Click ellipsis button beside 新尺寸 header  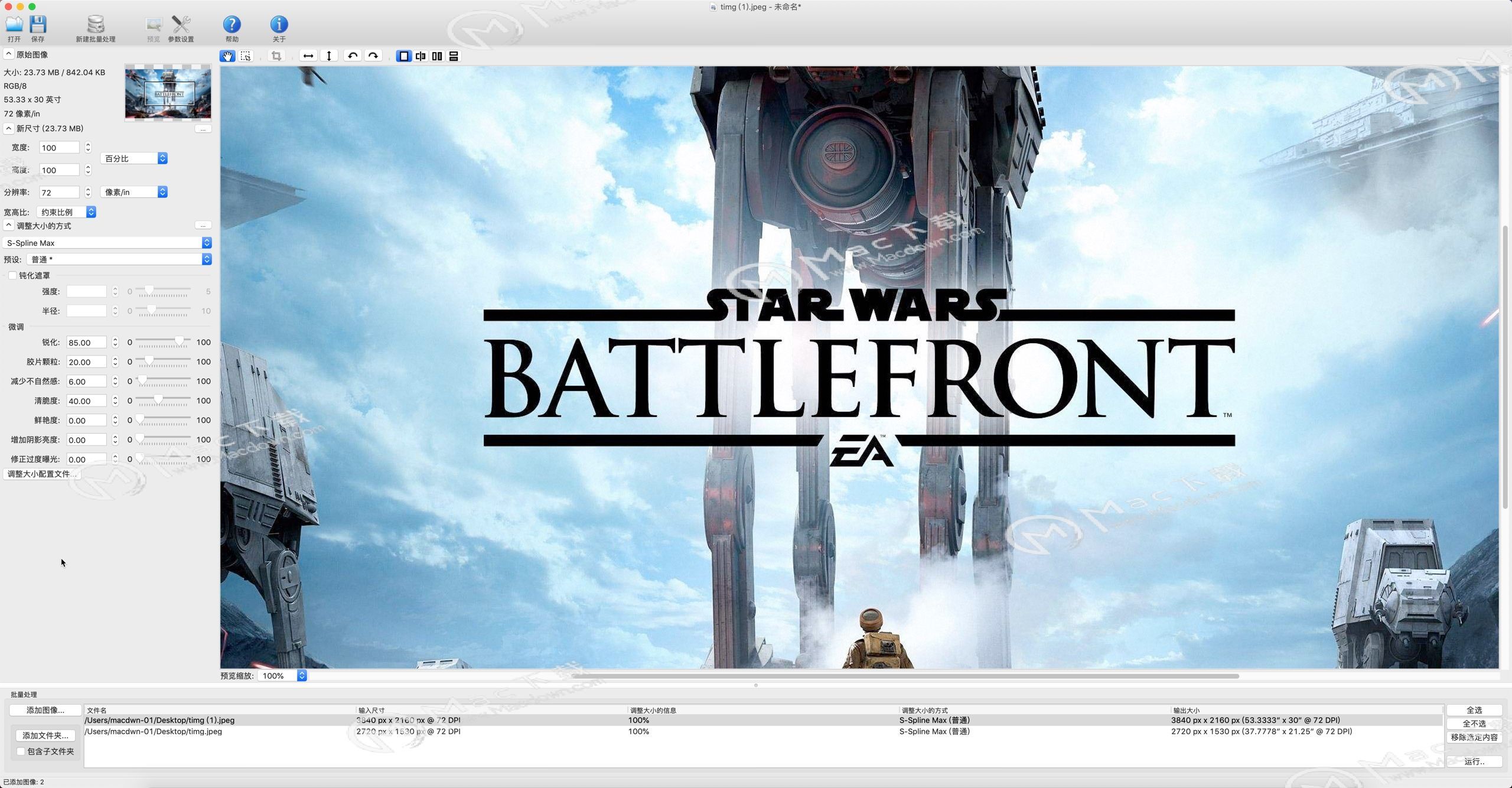pos(203,129)
